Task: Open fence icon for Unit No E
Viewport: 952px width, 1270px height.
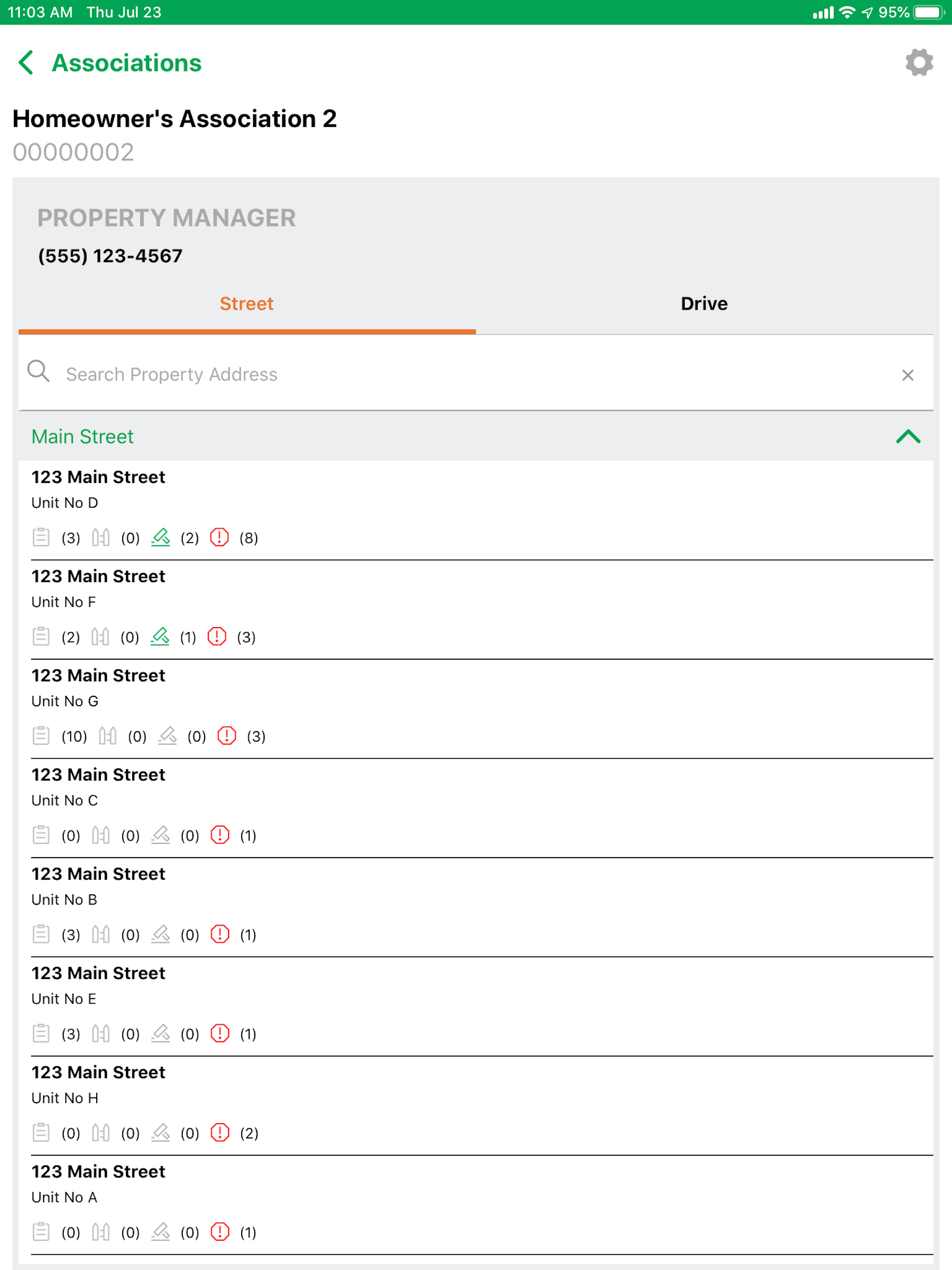Action: [x=100, y=1033]
